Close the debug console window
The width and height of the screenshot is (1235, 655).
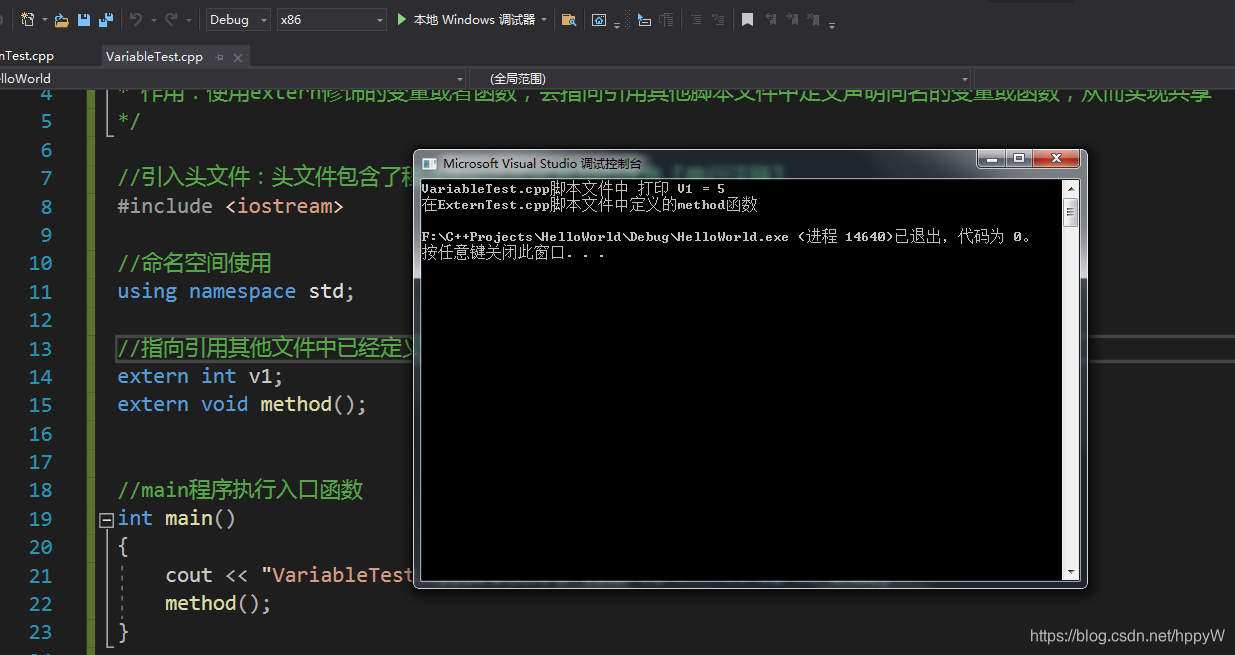[x=1056, y=158]
